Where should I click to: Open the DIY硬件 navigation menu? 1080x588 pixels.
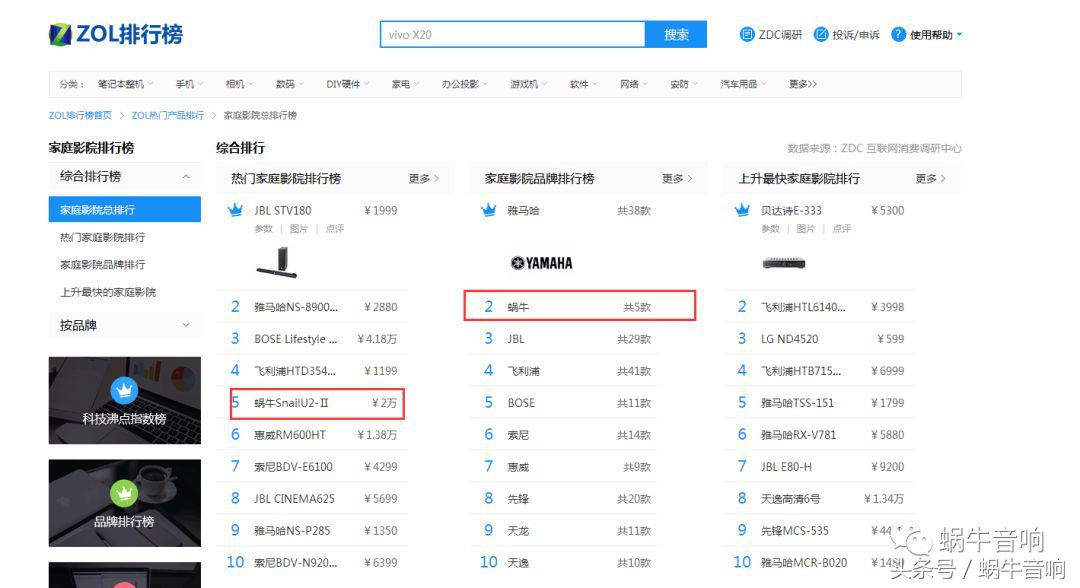point(346,84)
